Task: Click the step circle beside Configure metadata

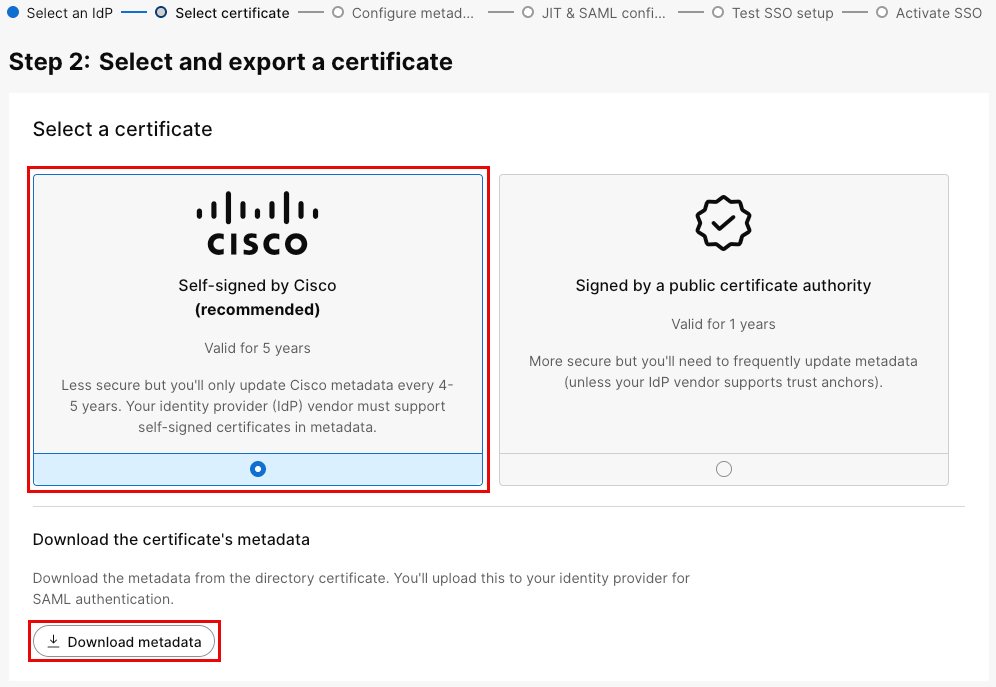Action: tap(338, 13)
